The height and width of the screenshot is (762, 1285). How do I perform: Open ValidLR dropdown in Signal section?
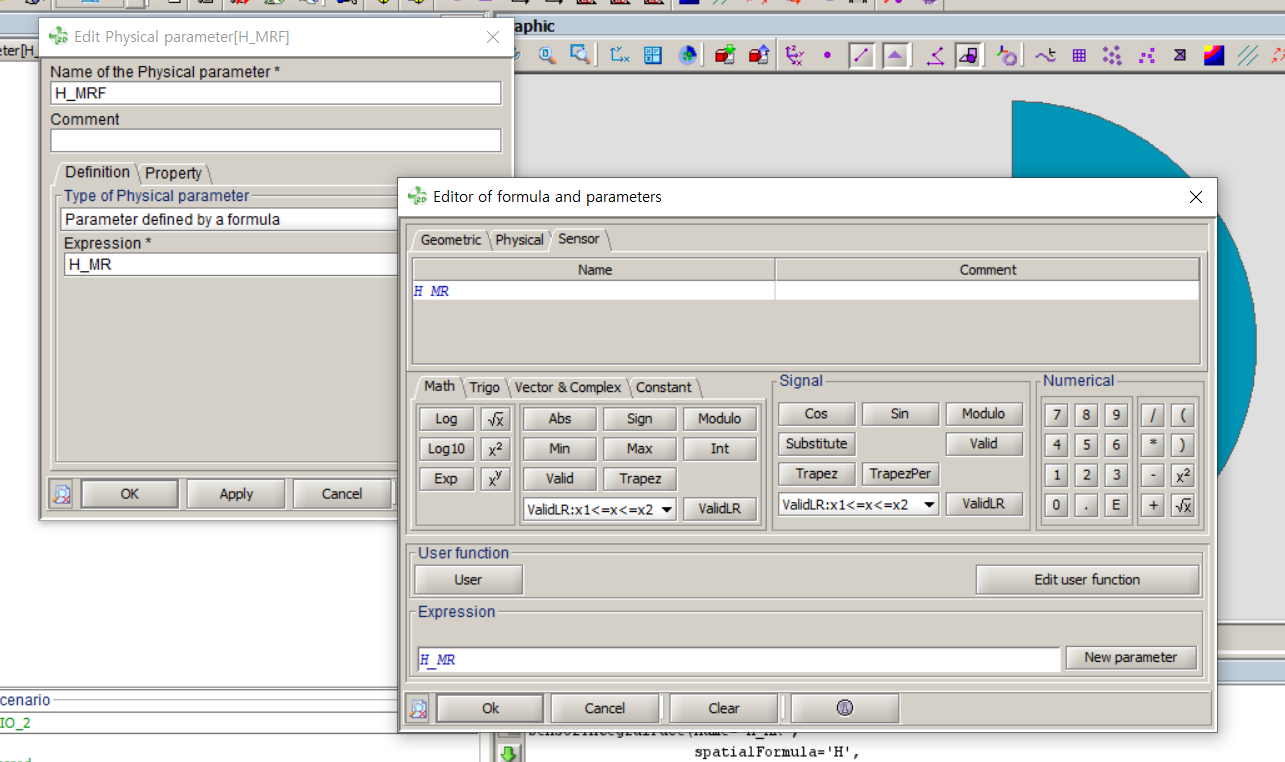click(x=929, y=504)
